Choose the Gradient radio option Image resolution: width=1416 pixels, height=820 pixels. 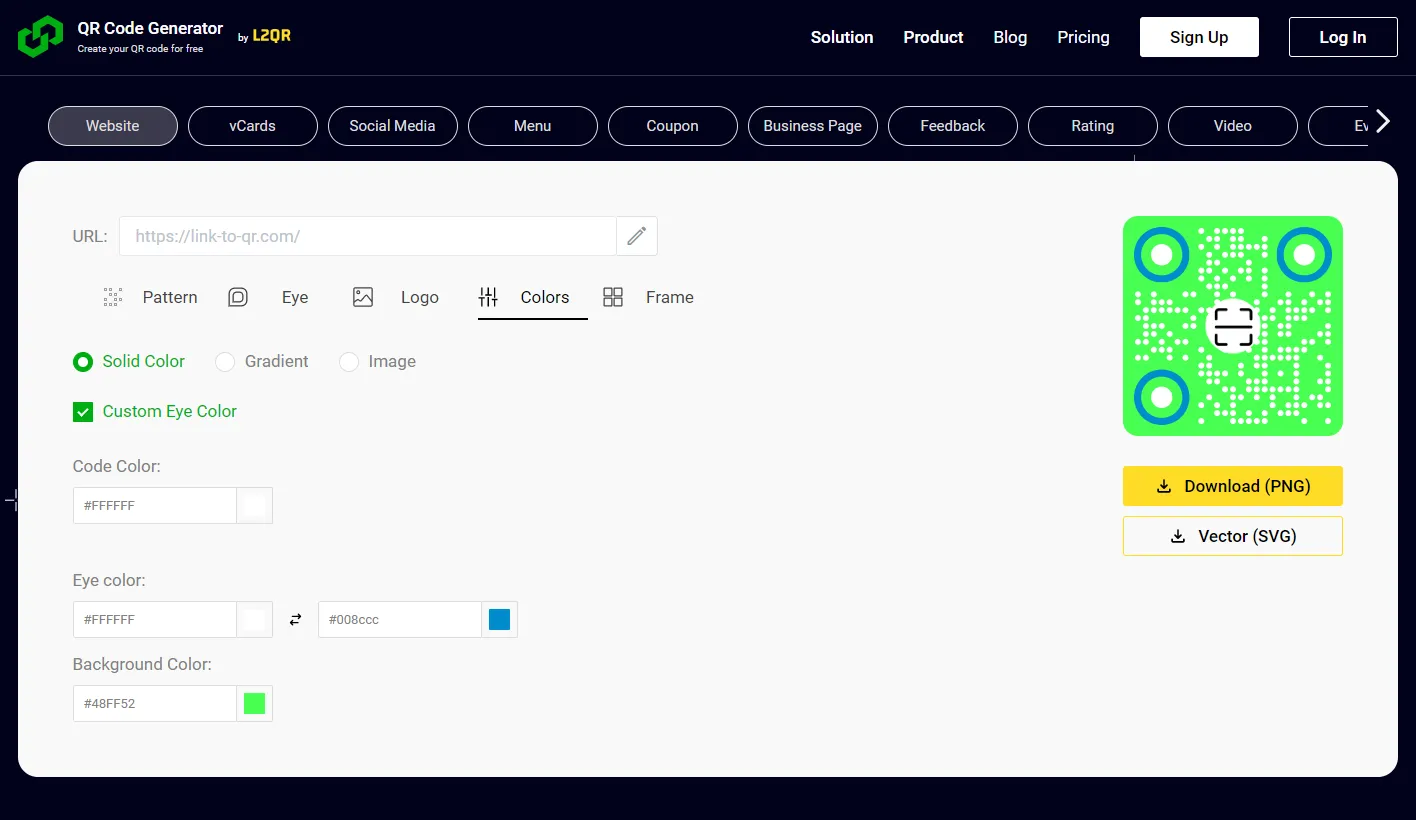(x=226, y=361)
